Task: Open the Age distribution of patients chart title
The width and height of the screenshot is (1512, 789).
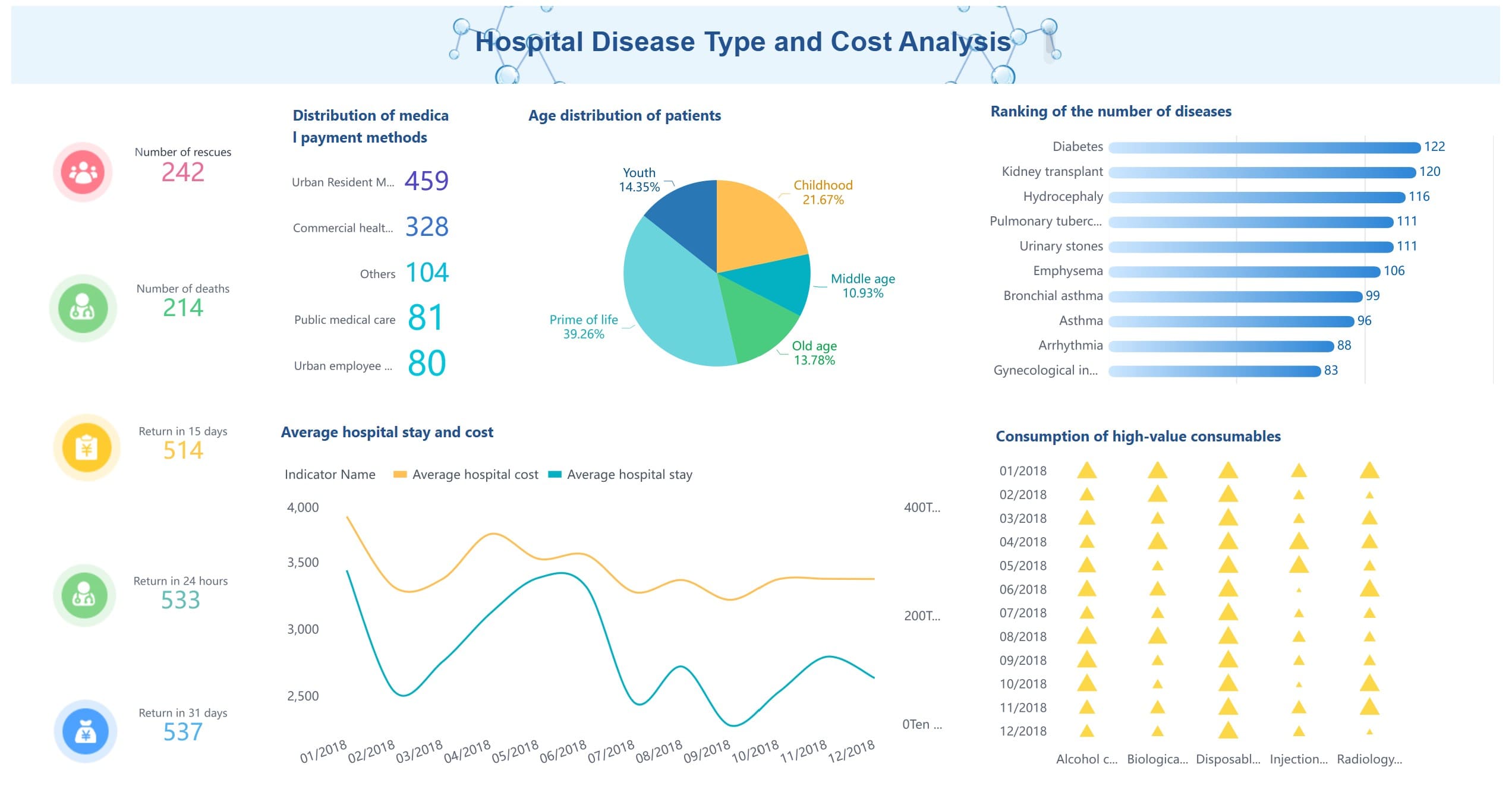Action: [x=624, y=115]
